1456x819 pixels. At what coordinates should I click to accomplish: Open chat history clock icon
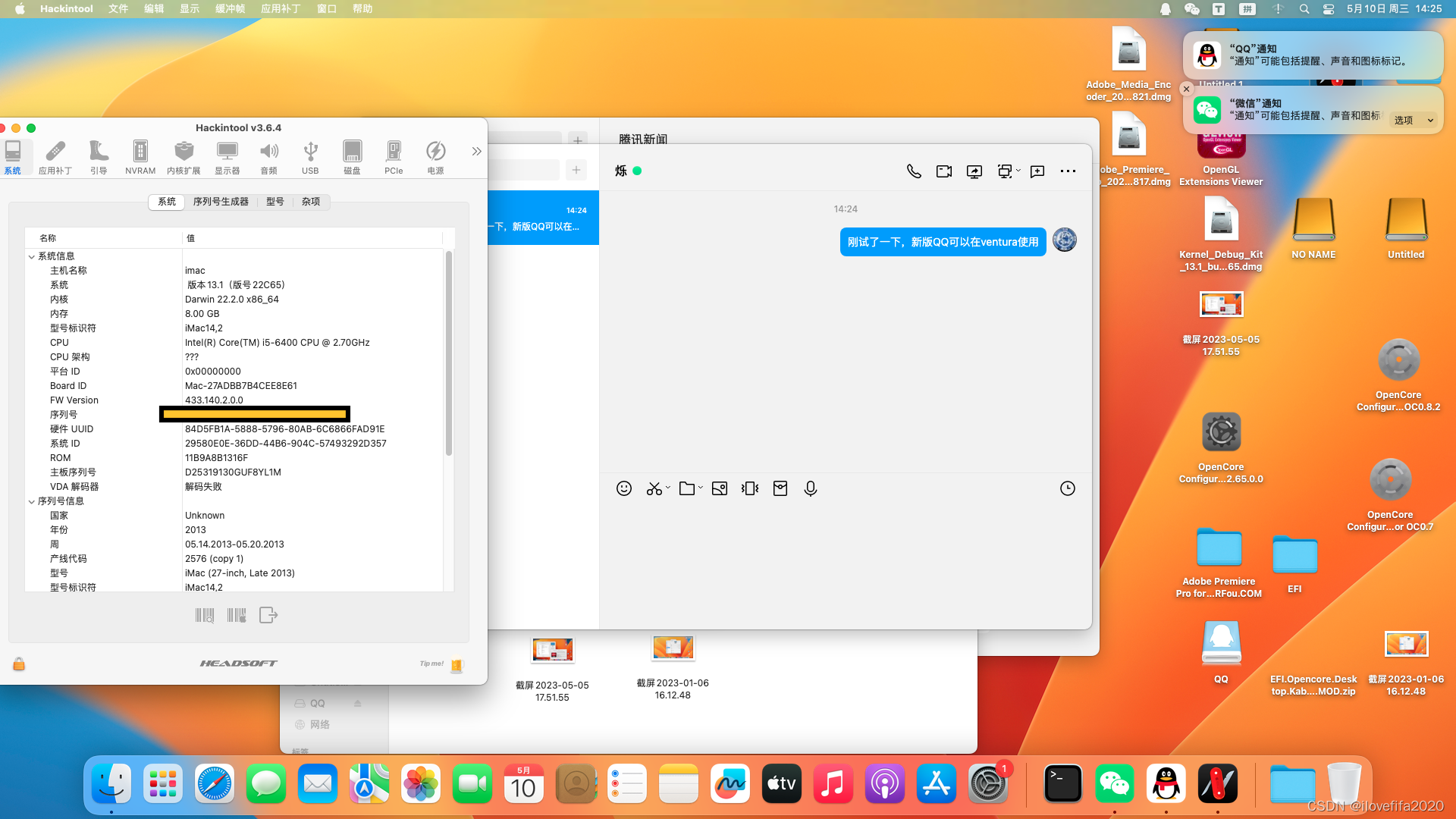(1068, 488)
